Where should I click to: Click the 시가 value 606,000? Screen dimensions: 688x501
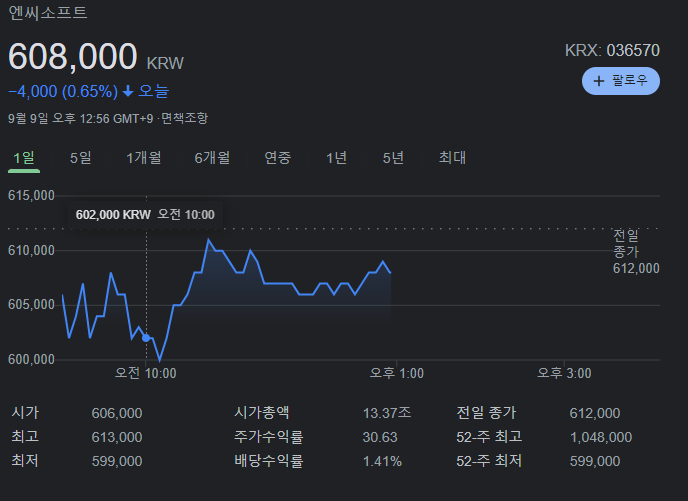(117, 413)
